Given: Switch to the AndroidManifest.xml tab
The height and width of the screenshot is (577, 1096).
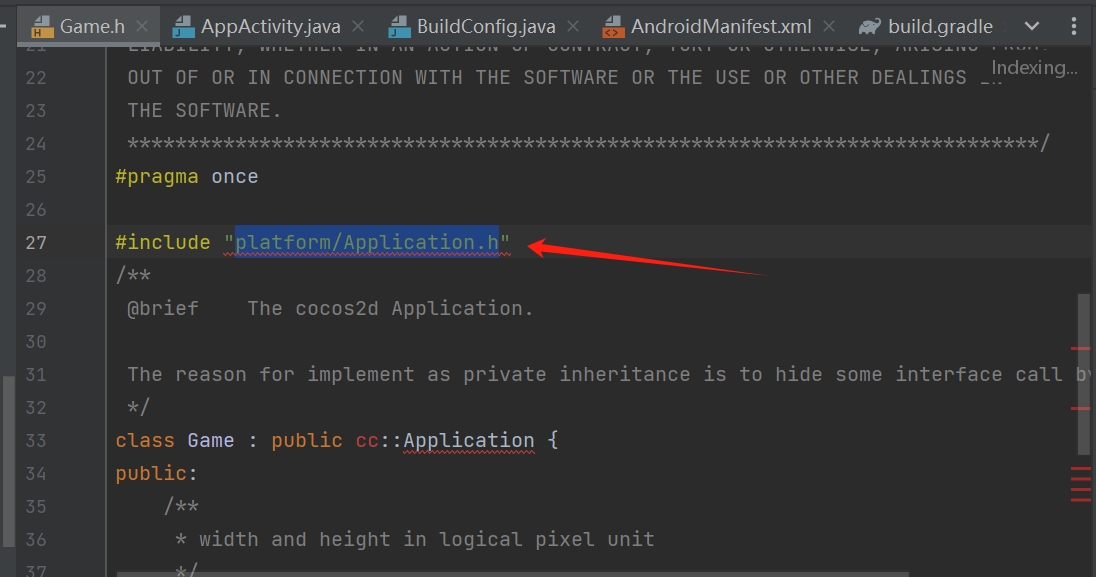Looking at the screenshot, I should click(x=720, y=26).
